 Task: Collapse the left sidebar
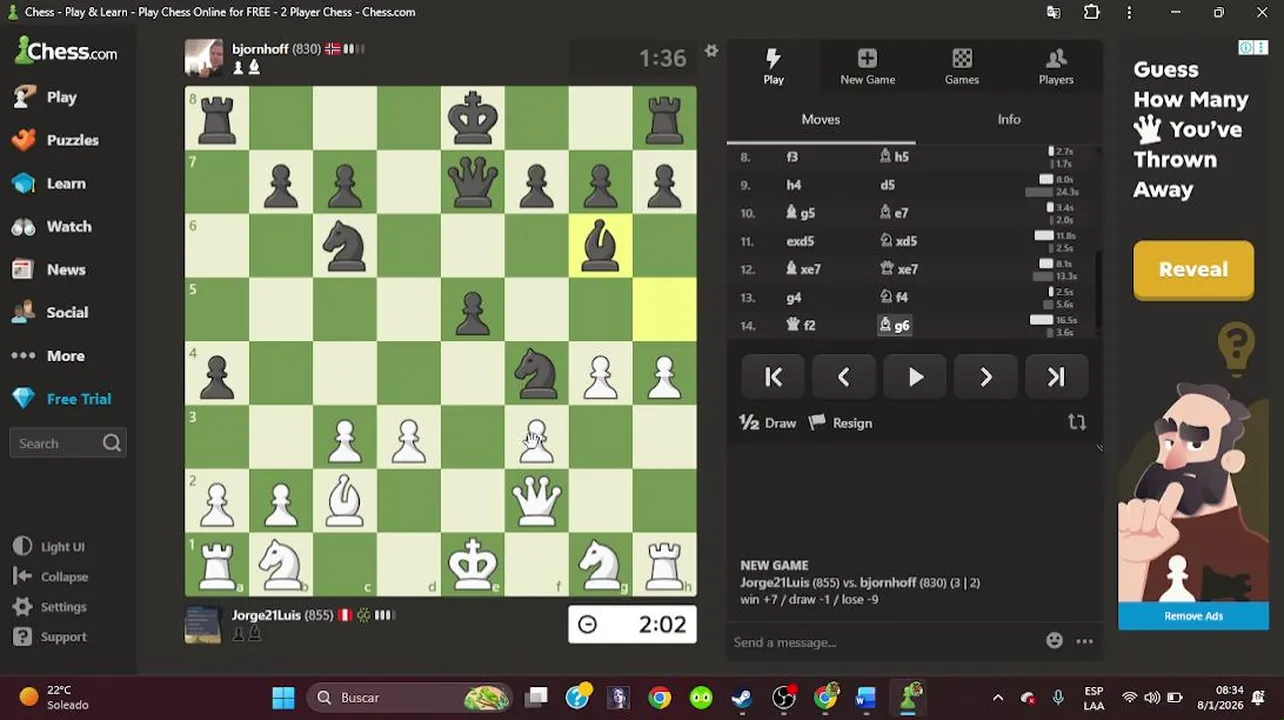point(50,576)
